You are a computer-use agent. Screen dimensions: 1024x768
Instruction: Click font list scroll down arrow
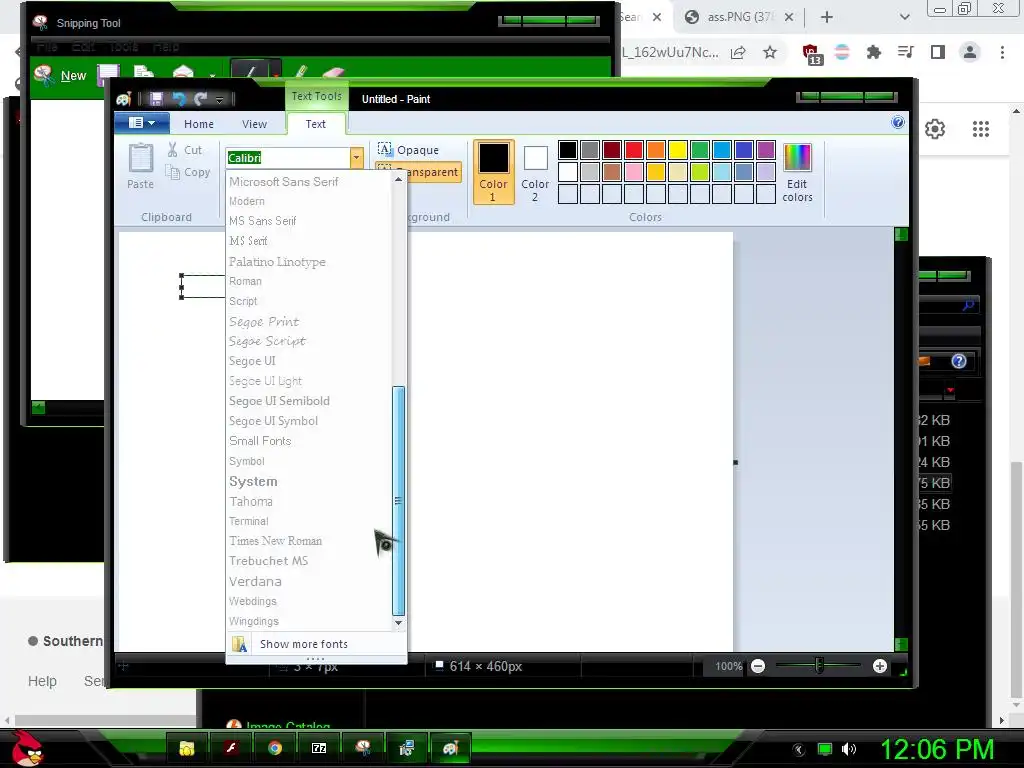(x=398, y=623)
